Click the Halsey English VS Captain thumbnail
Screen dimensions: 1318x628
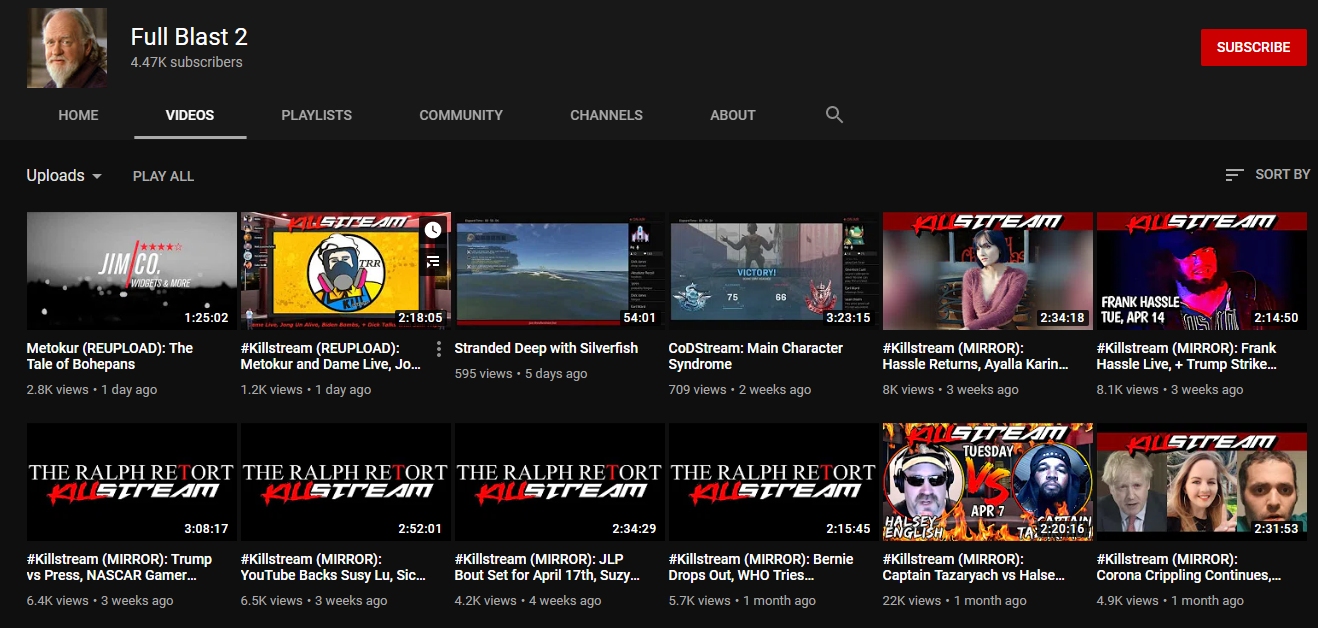[988, 481]
